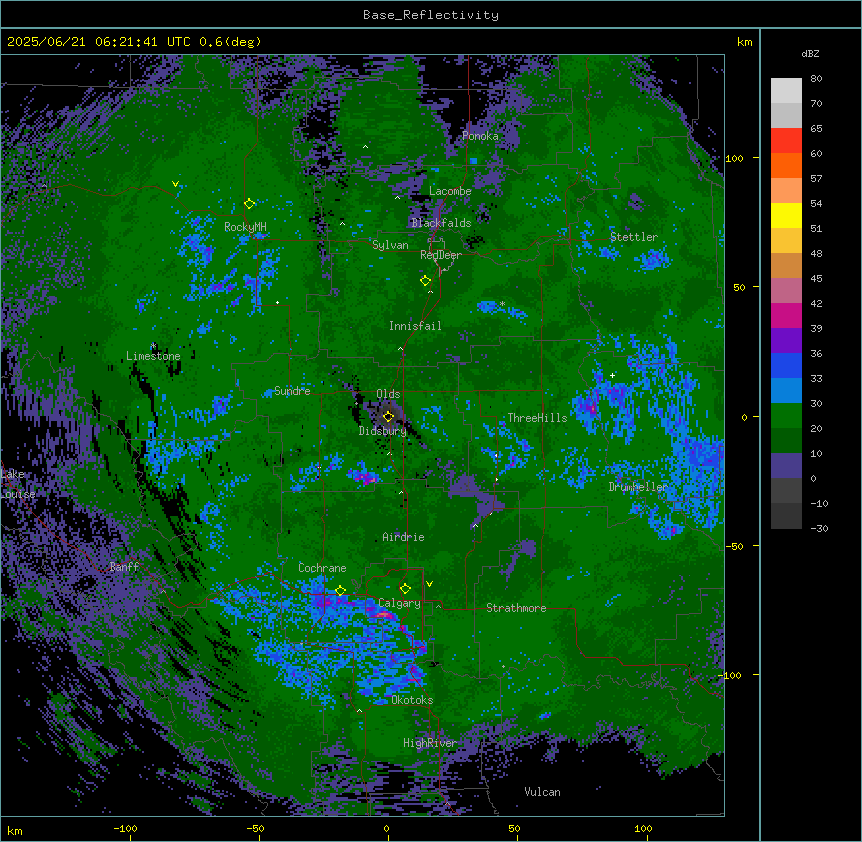Select the red 60-65 dBZ legend swatch

coord(786,140)
